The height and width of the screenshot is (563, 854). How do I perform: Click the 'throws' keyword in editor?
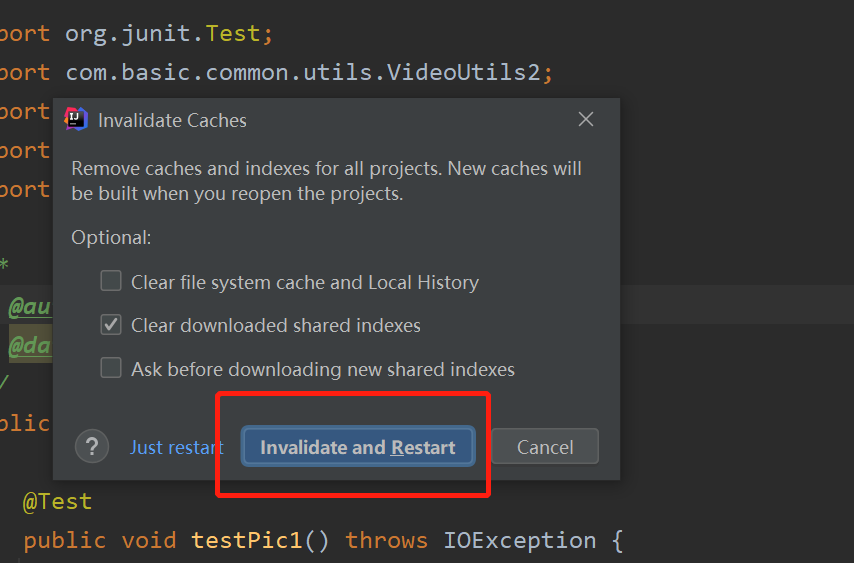click(387, 541)
